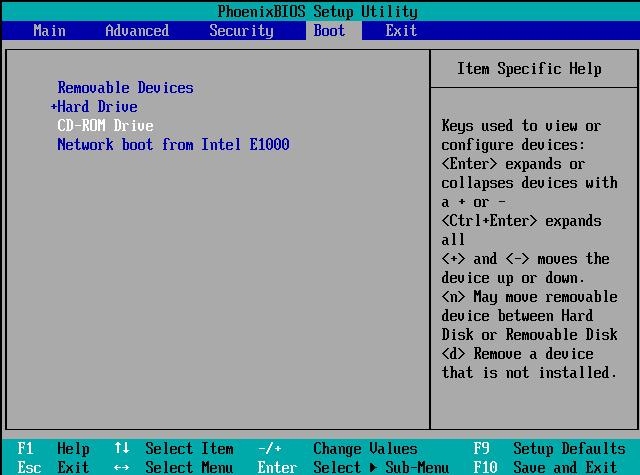
Task: Select the Hard Drive boot entry
Action: point(97,107)
